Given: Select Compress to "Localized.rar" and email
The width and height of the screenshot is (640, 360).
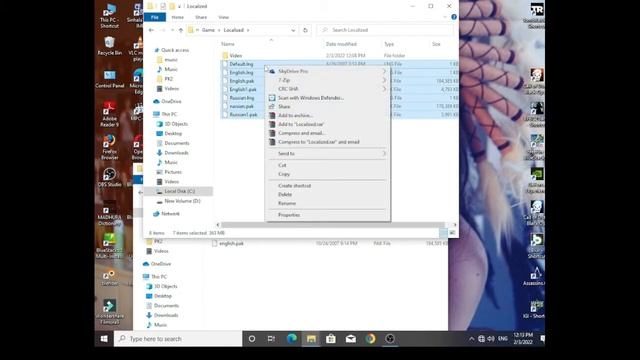Looking at the screenshot, I should coord(328,142).
